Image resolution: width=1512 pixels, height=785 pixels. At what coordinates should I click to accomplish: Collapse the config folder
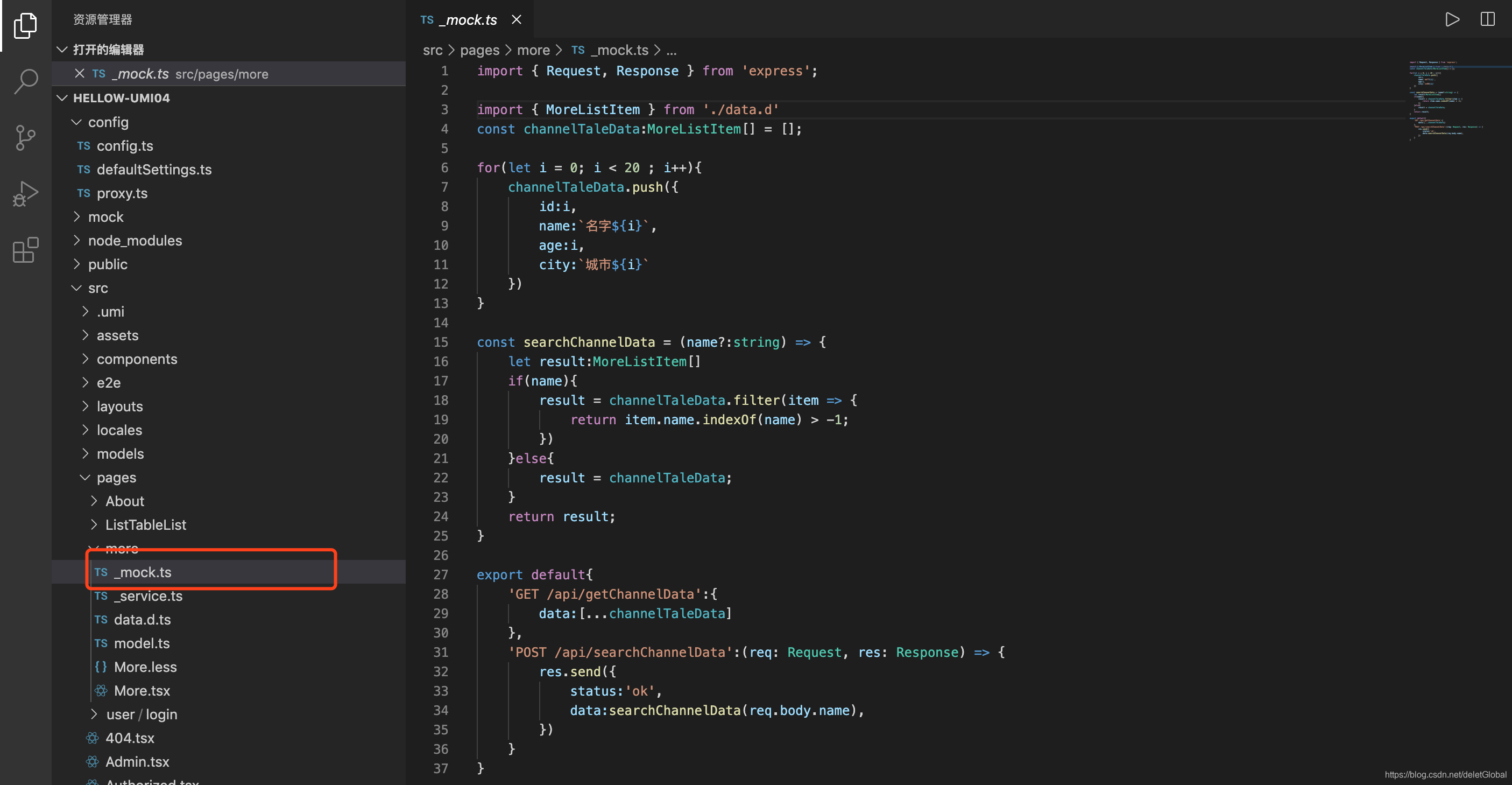[76, 122]
